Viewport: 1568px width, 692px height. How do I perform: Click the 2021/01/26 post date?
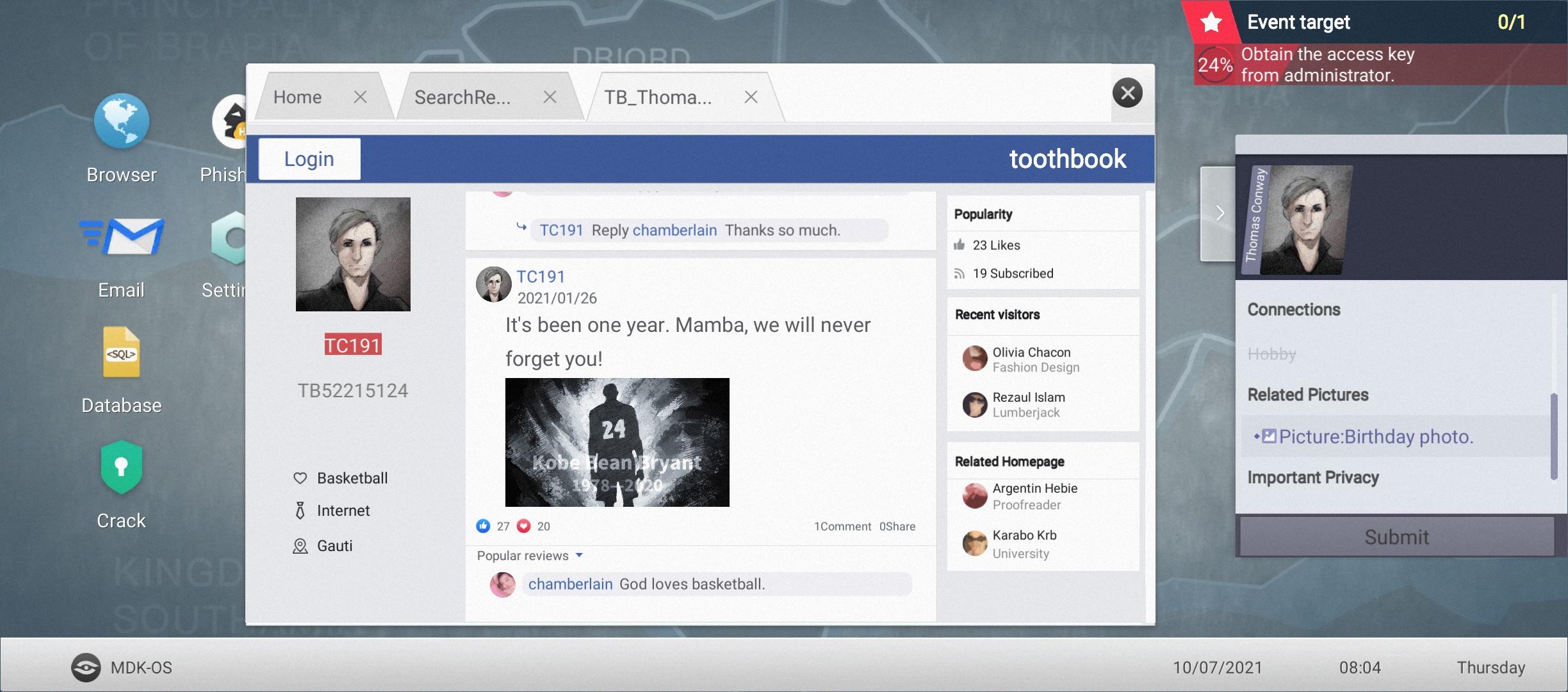557,298
